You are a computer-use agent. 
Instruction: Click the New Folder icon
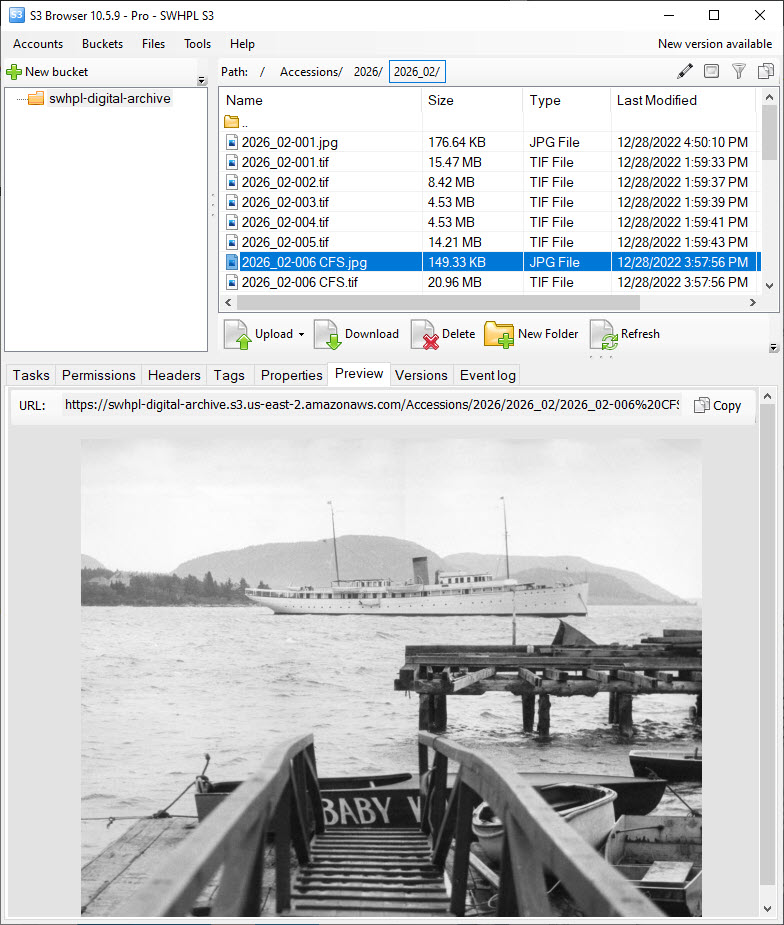click(x=499, y=334)
